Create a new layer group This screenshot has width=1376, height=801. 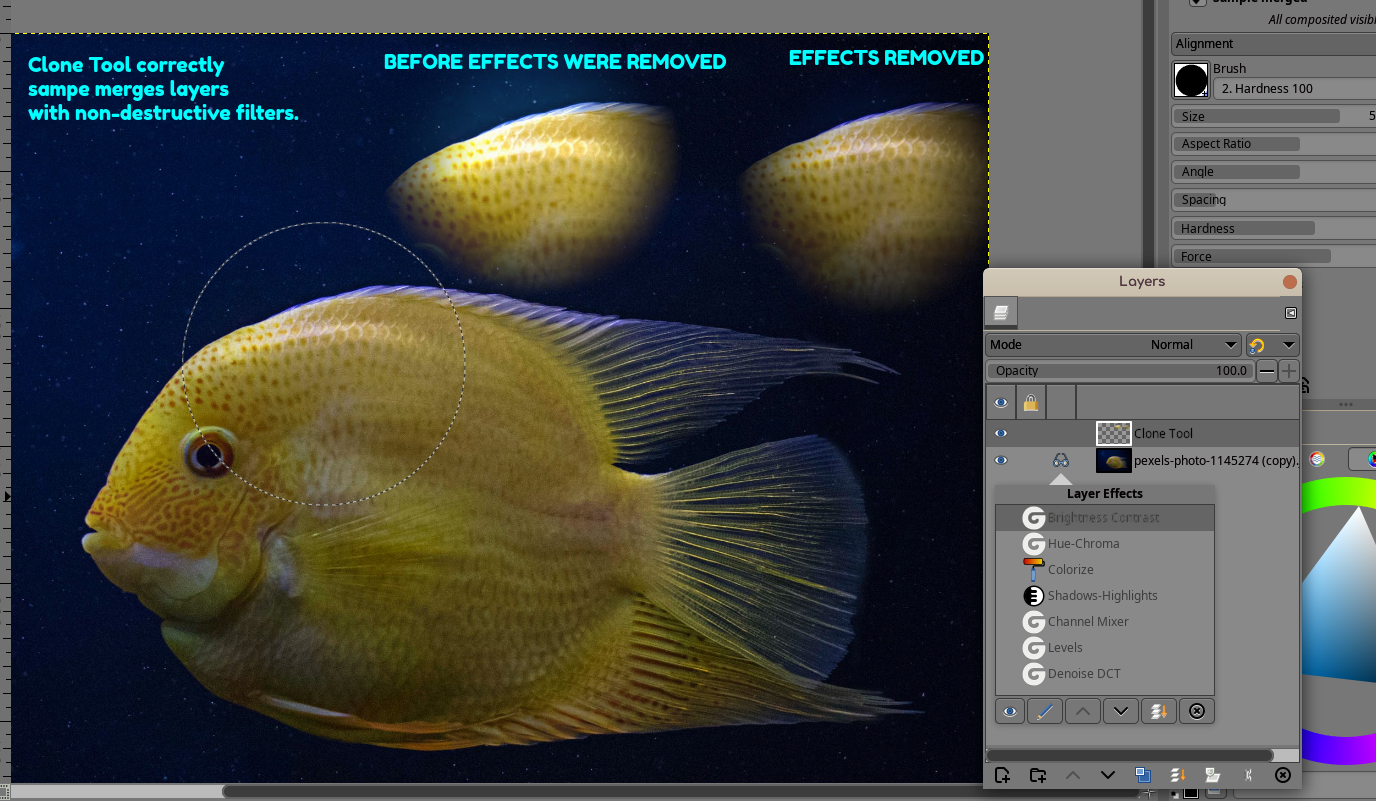[x=1038, y=775]
